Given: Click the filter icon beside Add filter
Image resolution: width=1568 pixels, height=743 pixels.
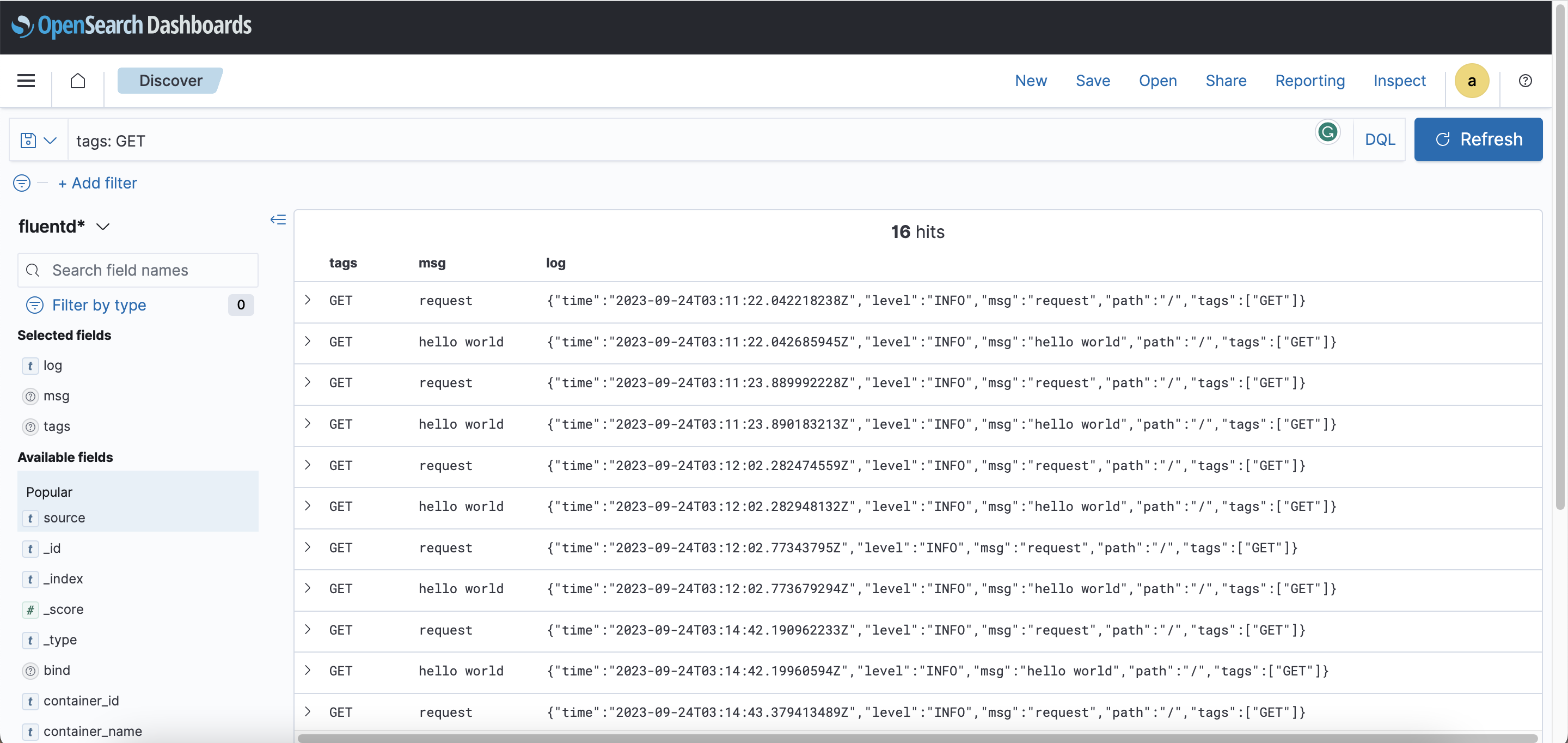Looking at the screenshot, I should [21, 182].
